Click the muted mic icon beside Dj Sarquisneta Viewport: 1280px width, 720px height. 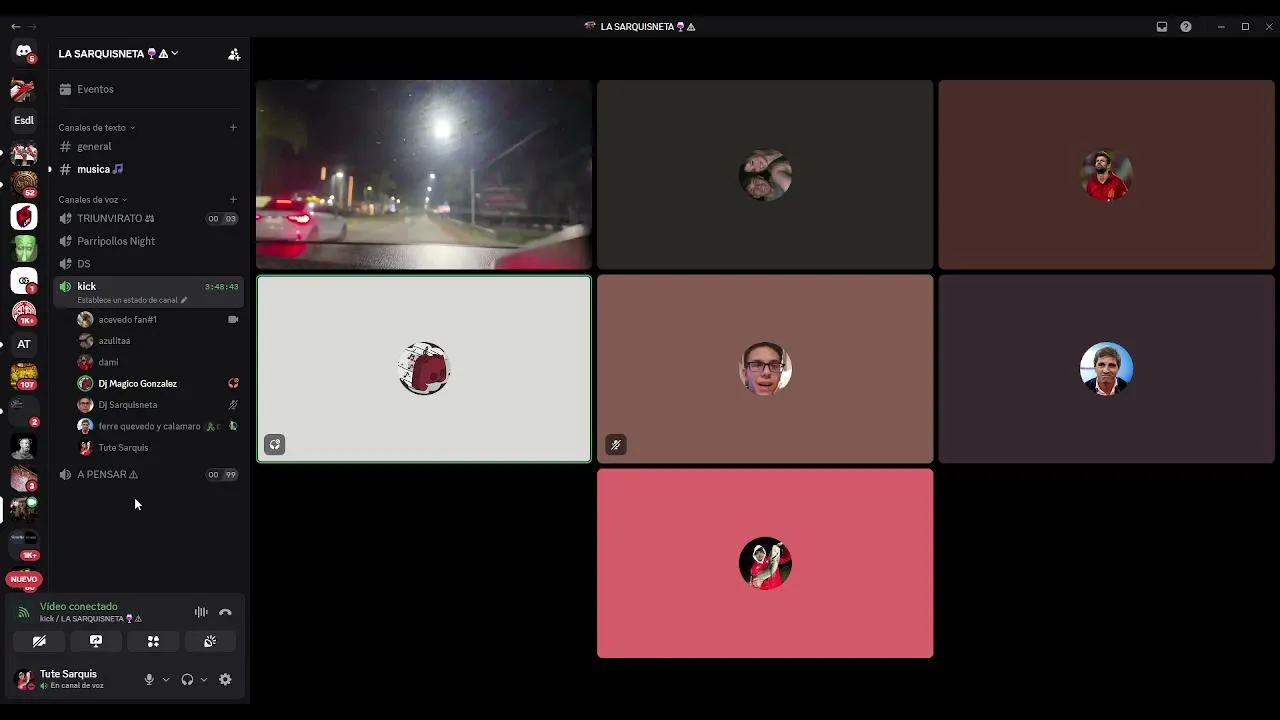click(x=233, y=405)
